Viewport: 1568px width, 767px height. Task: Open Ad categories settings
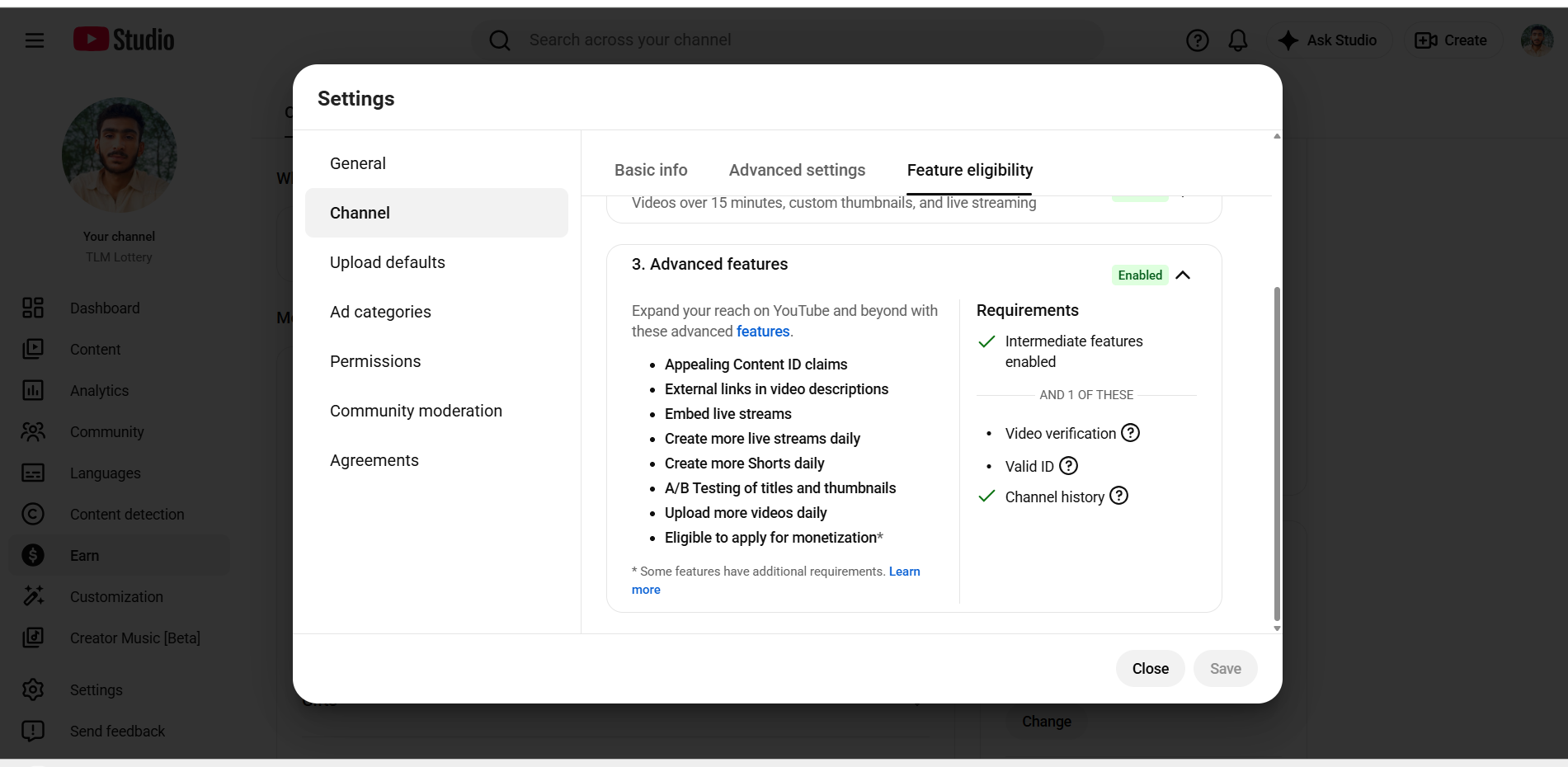point(436,312)
